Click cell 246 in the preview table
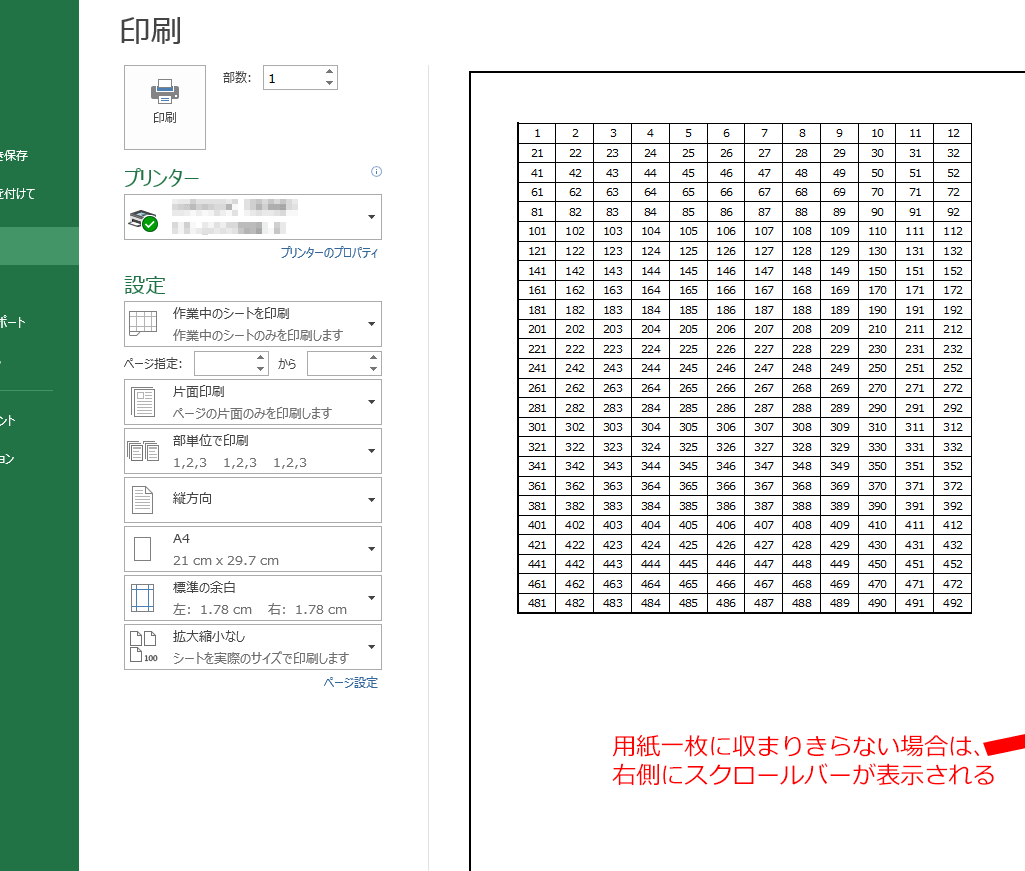The width and height of the screenshot is (1025, 871). (x=726, y=368)
